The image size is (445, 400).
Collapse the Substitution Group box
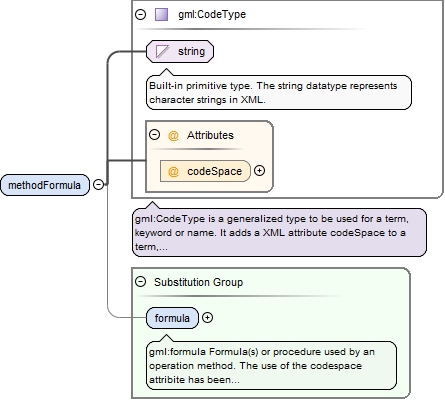[x=141, y=282]
